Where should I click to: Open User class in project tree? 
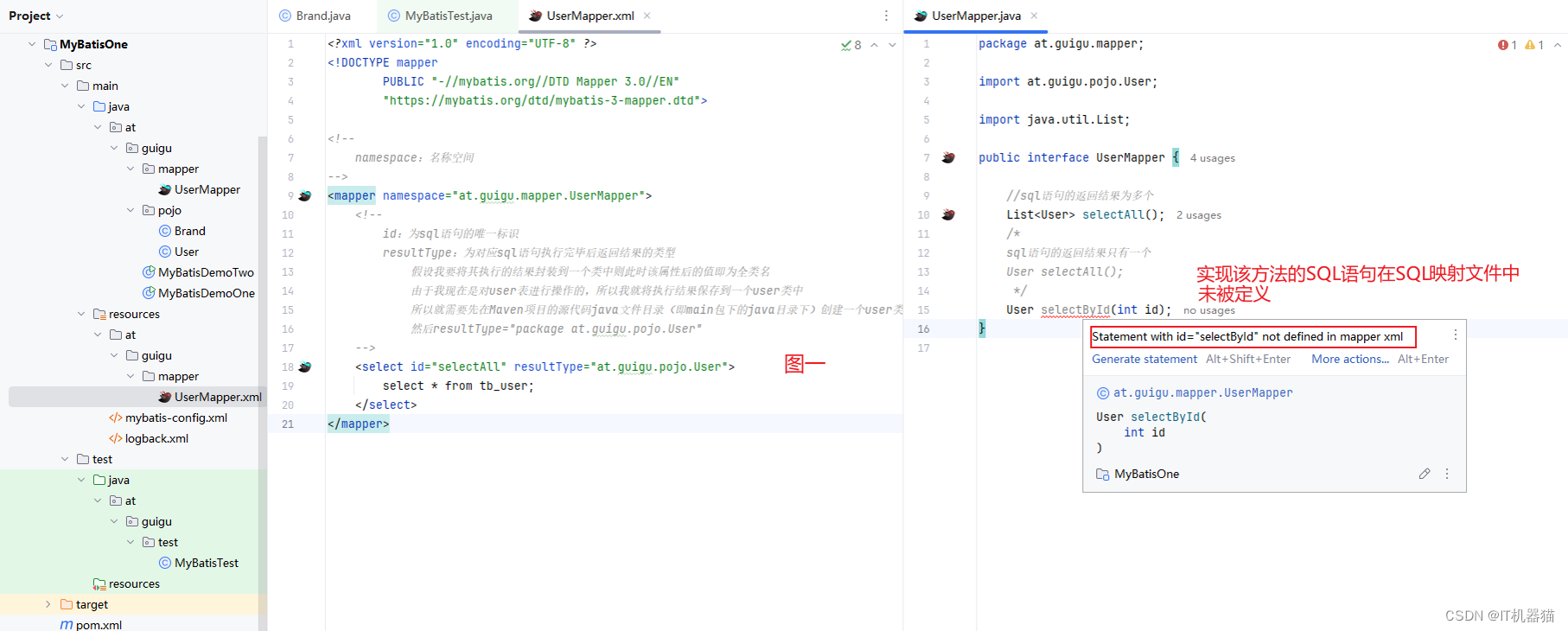point(179,252)
